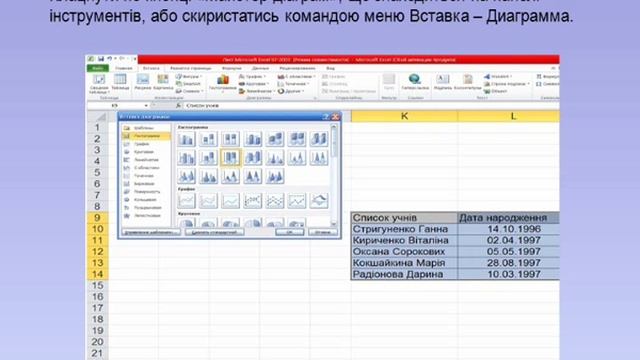Select График in the dialog's chart type list

pos(146,144)
